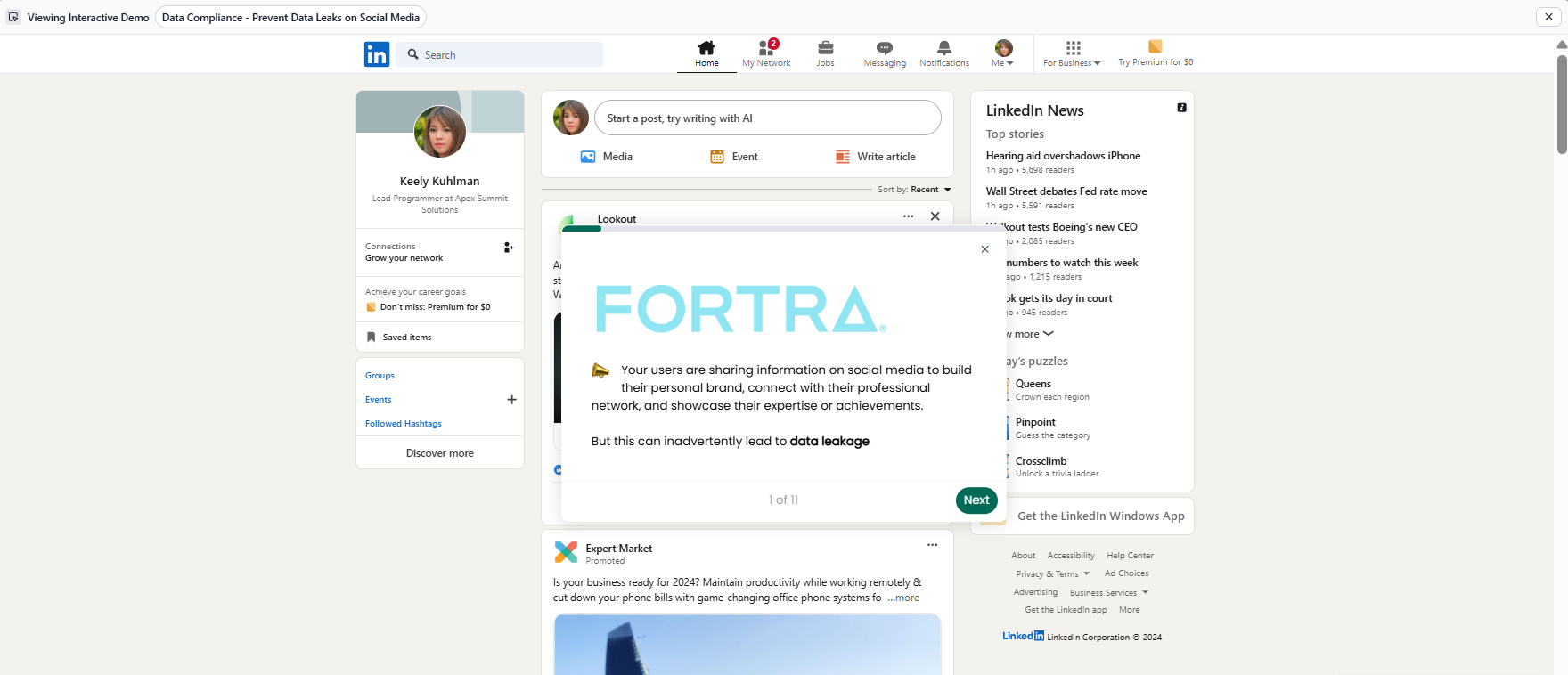Click the plus icon beside Events
Viewport: 1568px width, 675px height.
(x=512, y=400)
